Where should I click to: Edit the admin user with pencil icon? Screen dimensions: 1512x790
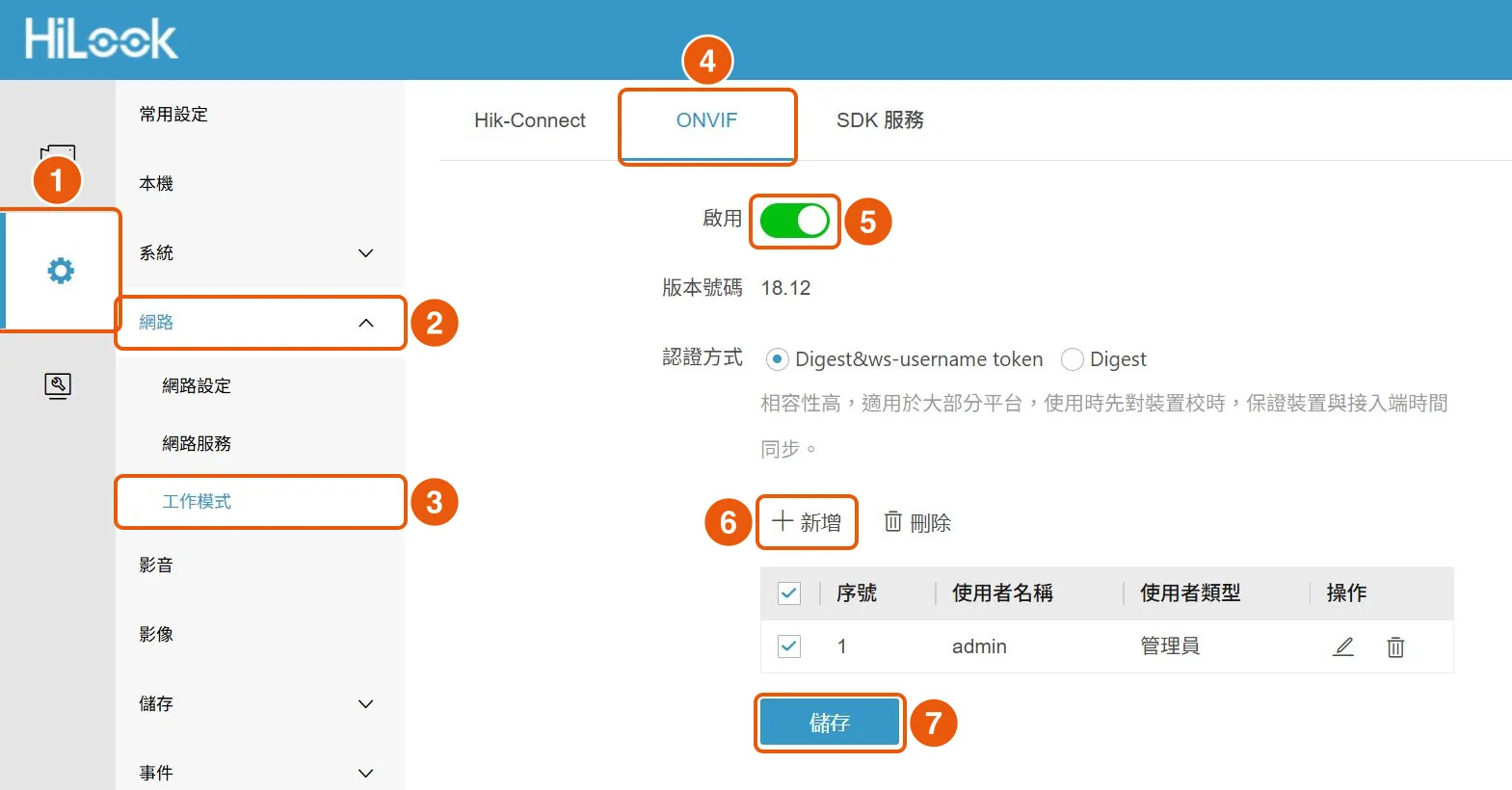(x=1343, y=646)
